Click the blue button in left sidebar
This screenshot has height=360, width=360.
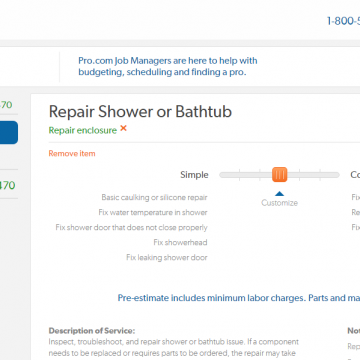click(9, 132)
